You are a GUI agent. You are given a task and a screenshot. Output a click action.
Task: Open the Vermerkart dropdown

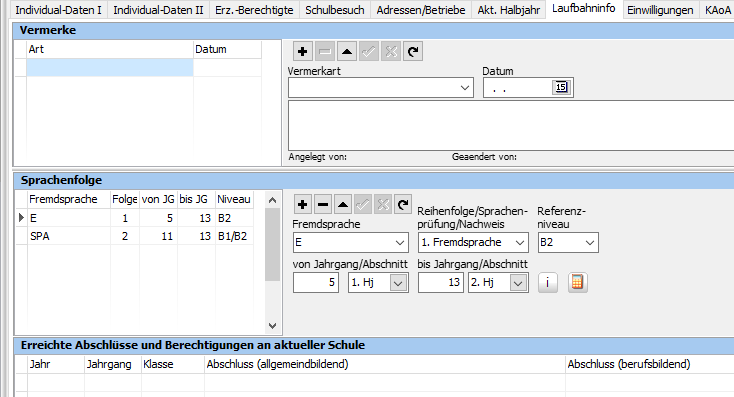464,88
